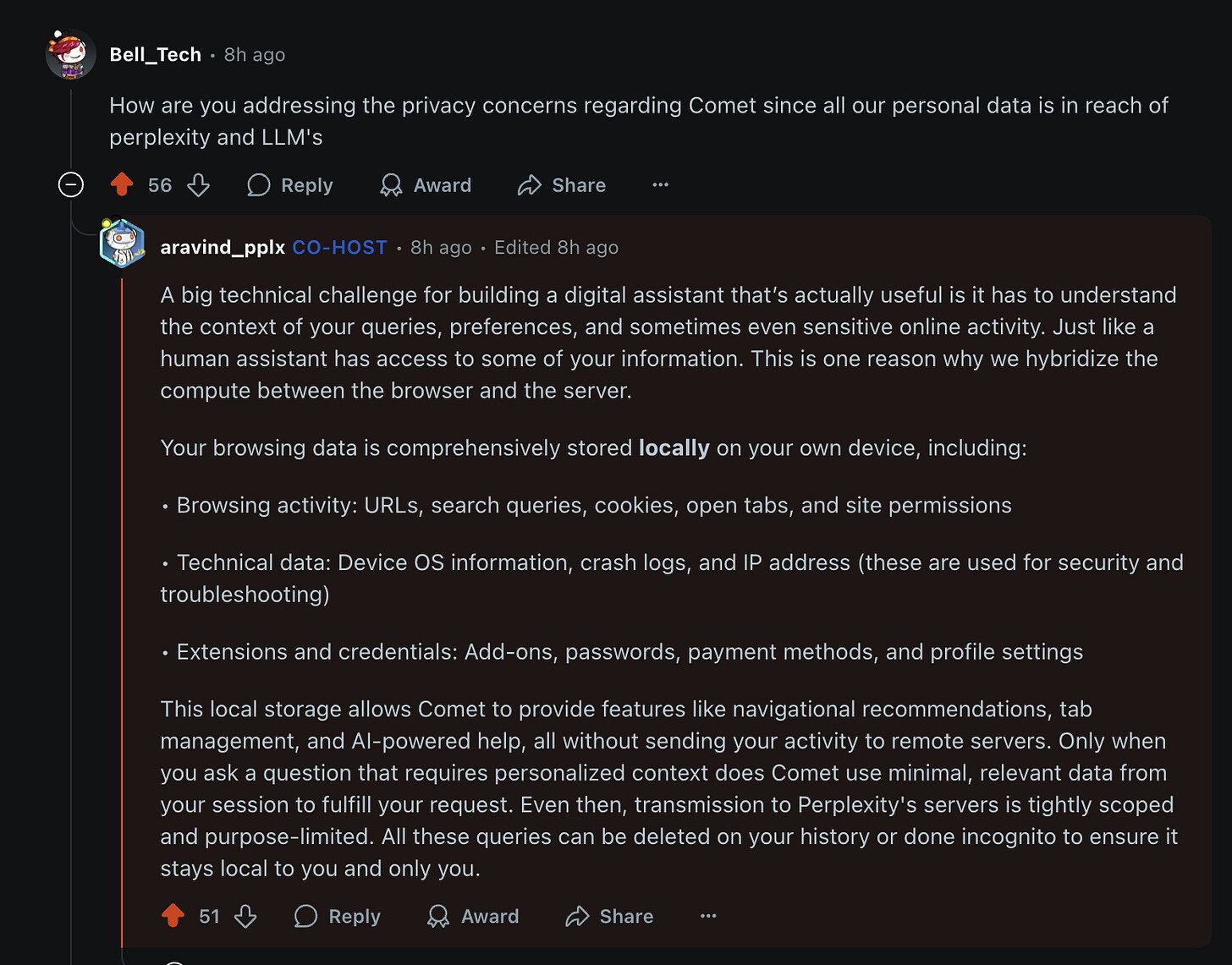This screenshot has width=1232, height=965.
Task: Click the orange thread line beside aravind_pplx's reply
Action: point(122,592)
